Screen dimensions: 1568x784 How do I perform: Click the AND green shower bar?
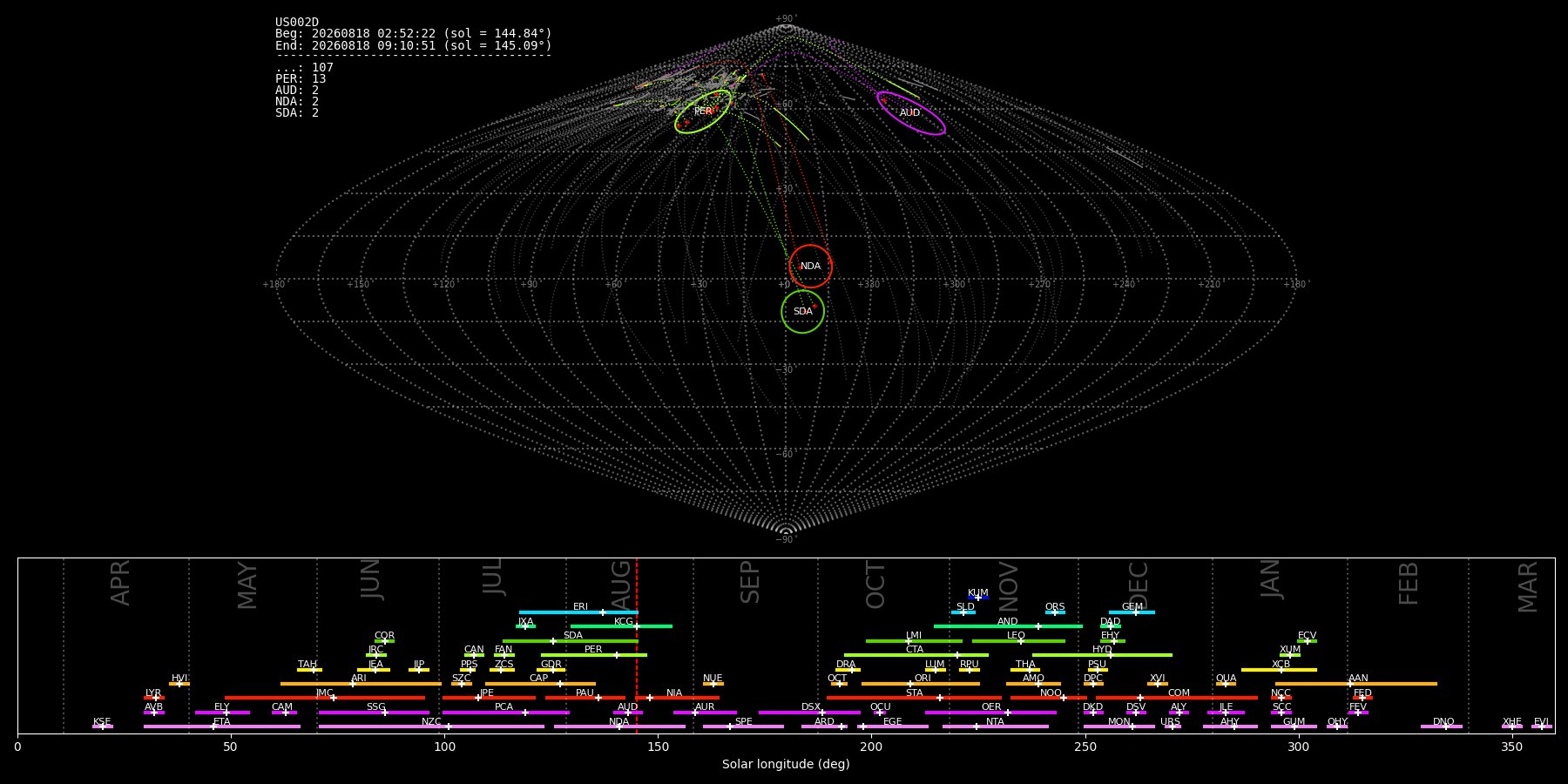coord(1008,626)
